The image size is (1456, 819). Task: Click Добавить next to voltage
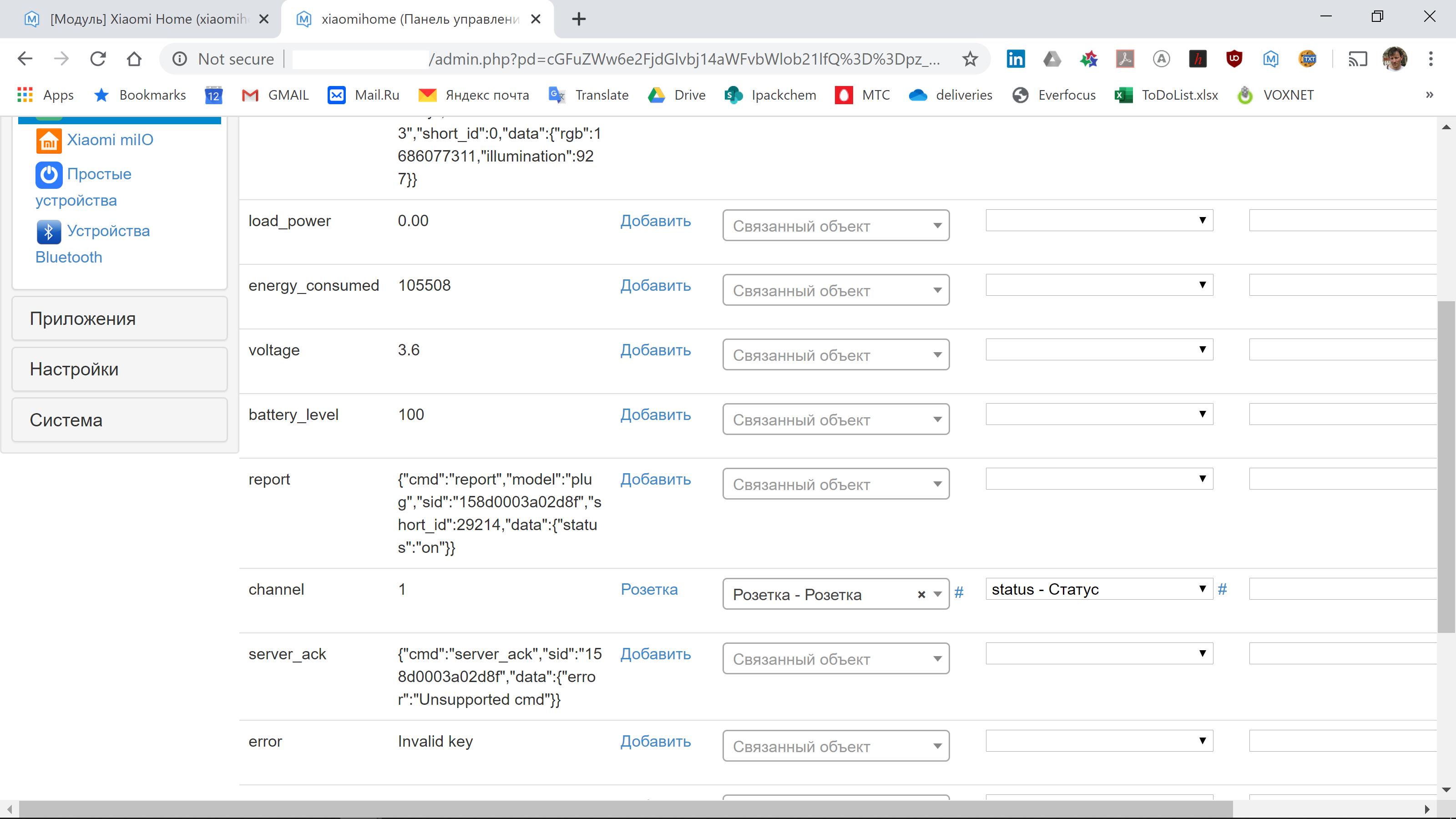tap(655, 350)
